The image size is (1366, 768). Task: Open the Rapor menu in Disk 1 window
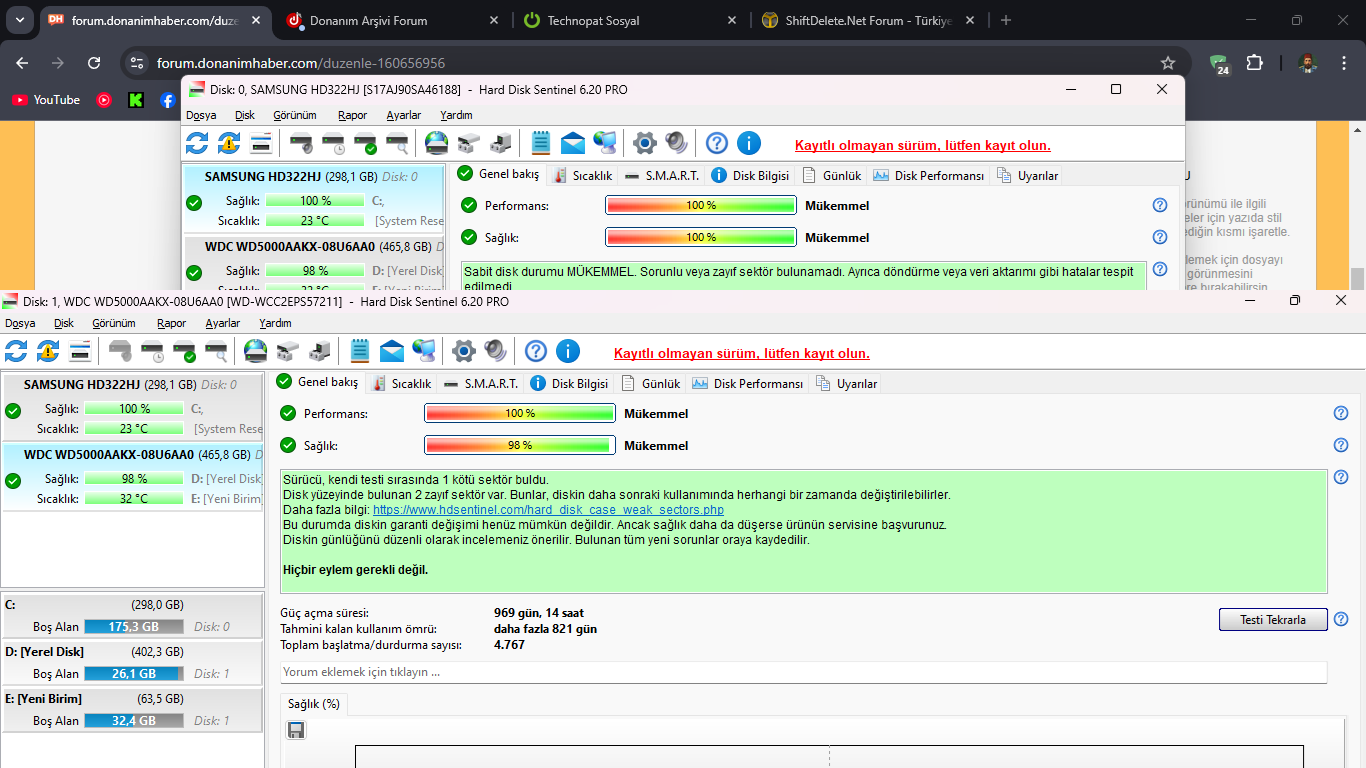point(172,323)
